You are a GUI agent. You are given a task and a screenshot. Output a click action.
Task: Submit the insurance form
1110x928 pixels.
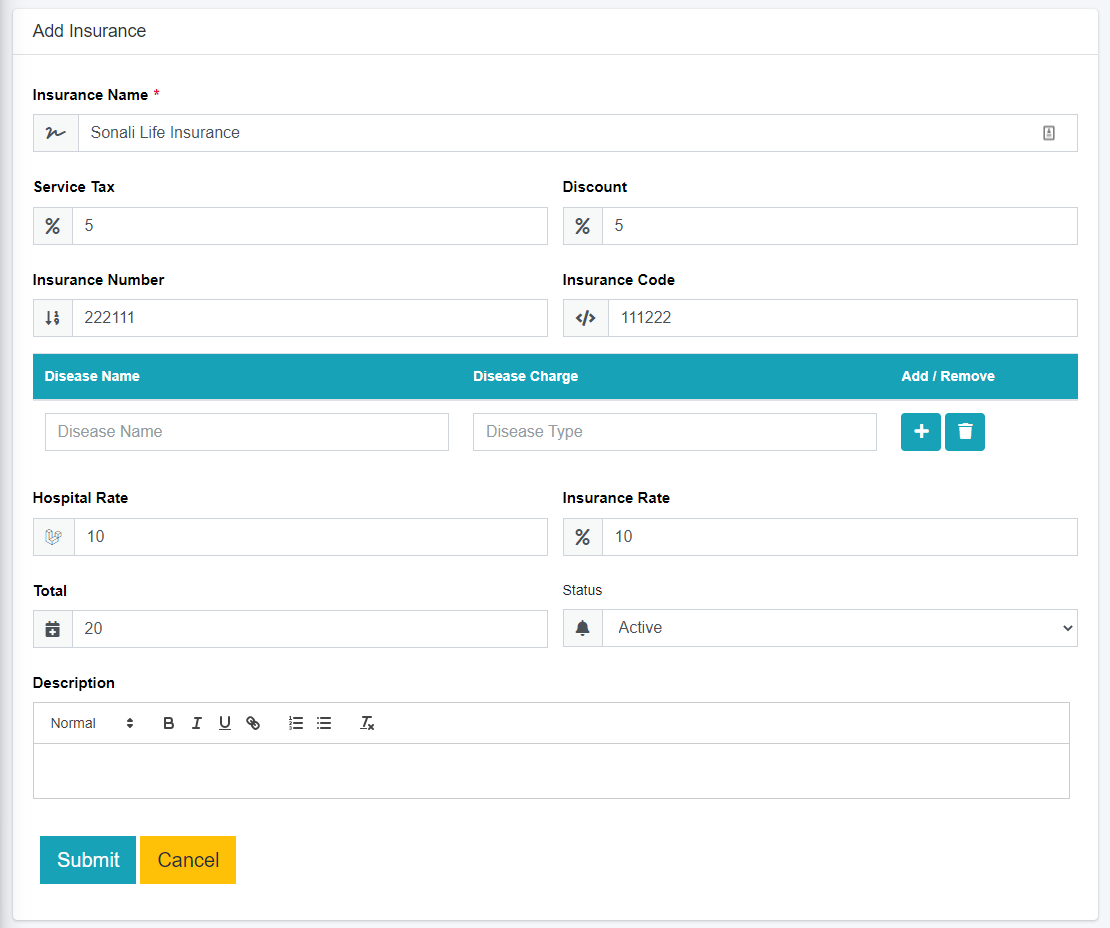(88, 860)
